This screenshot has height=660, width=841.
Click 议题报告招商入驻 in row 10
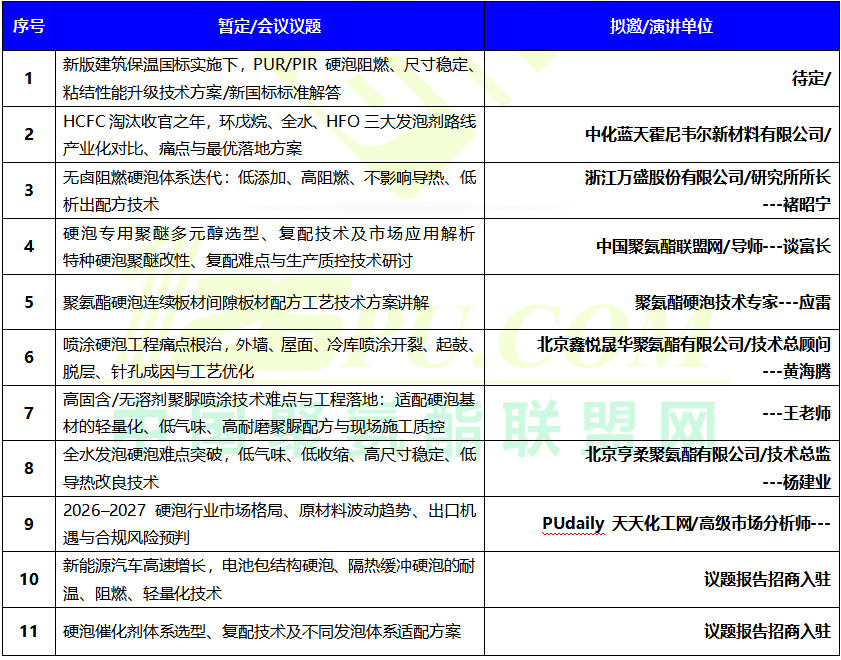(768, 579)
